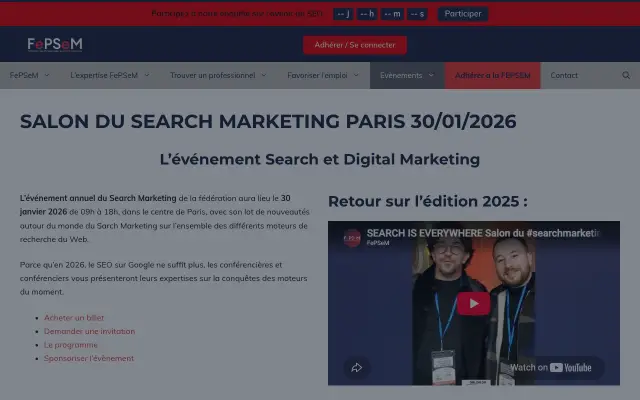Expand the Evènements menu chevron
The height and width of the screenshot is (400, 640).
[431, 75]
